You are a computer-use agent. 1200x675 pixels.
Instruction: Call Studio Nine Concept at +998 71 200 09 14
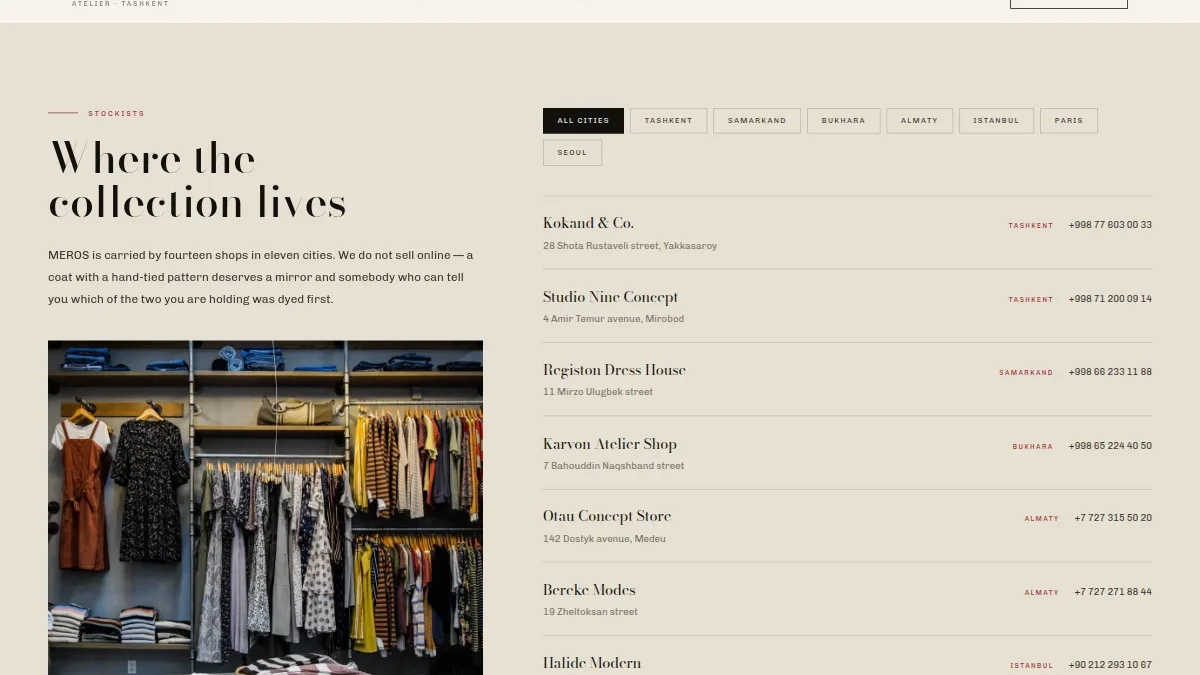click(1110, 299)
